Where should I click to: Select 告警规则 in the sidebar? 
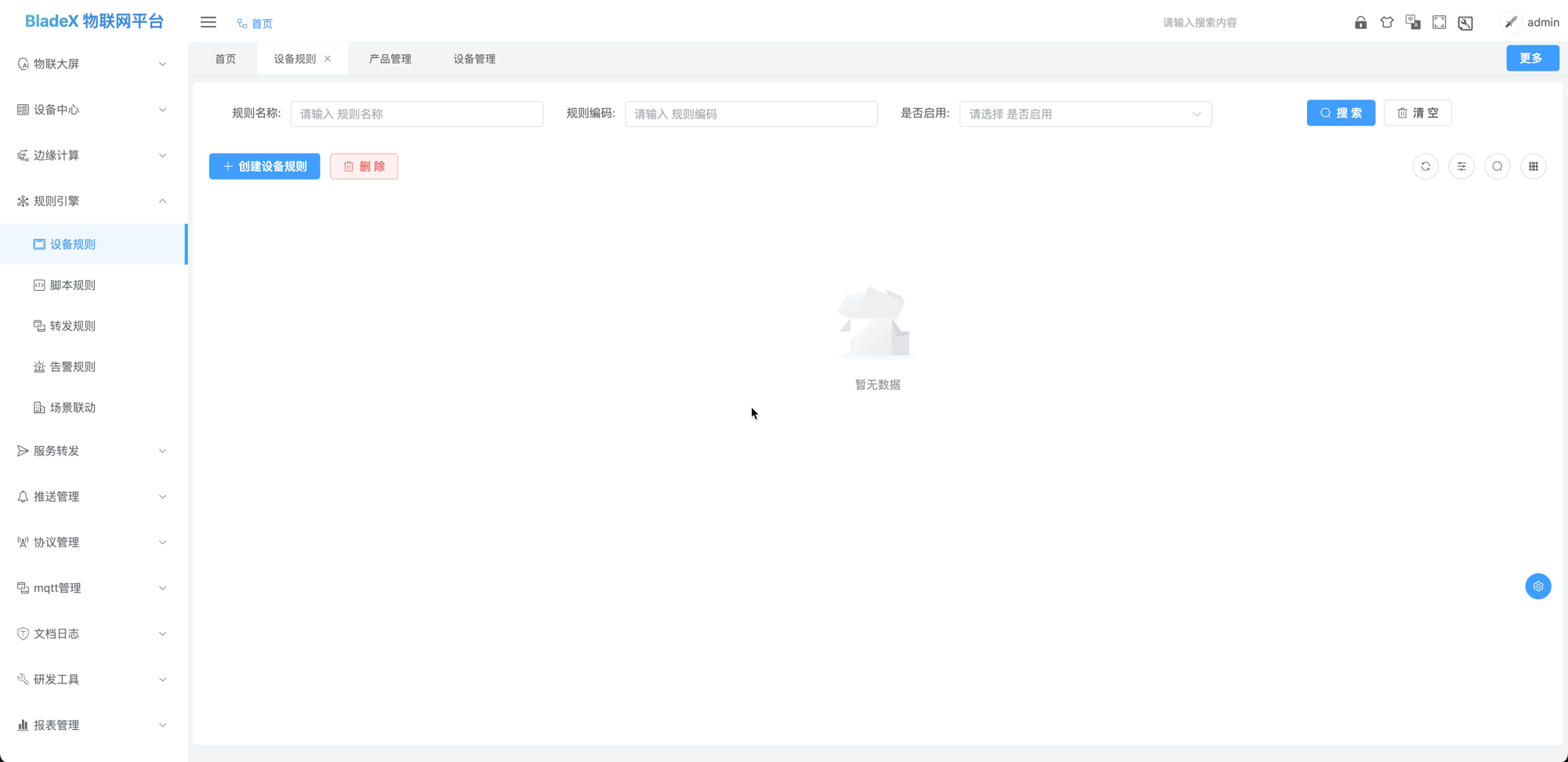[73, 367]
